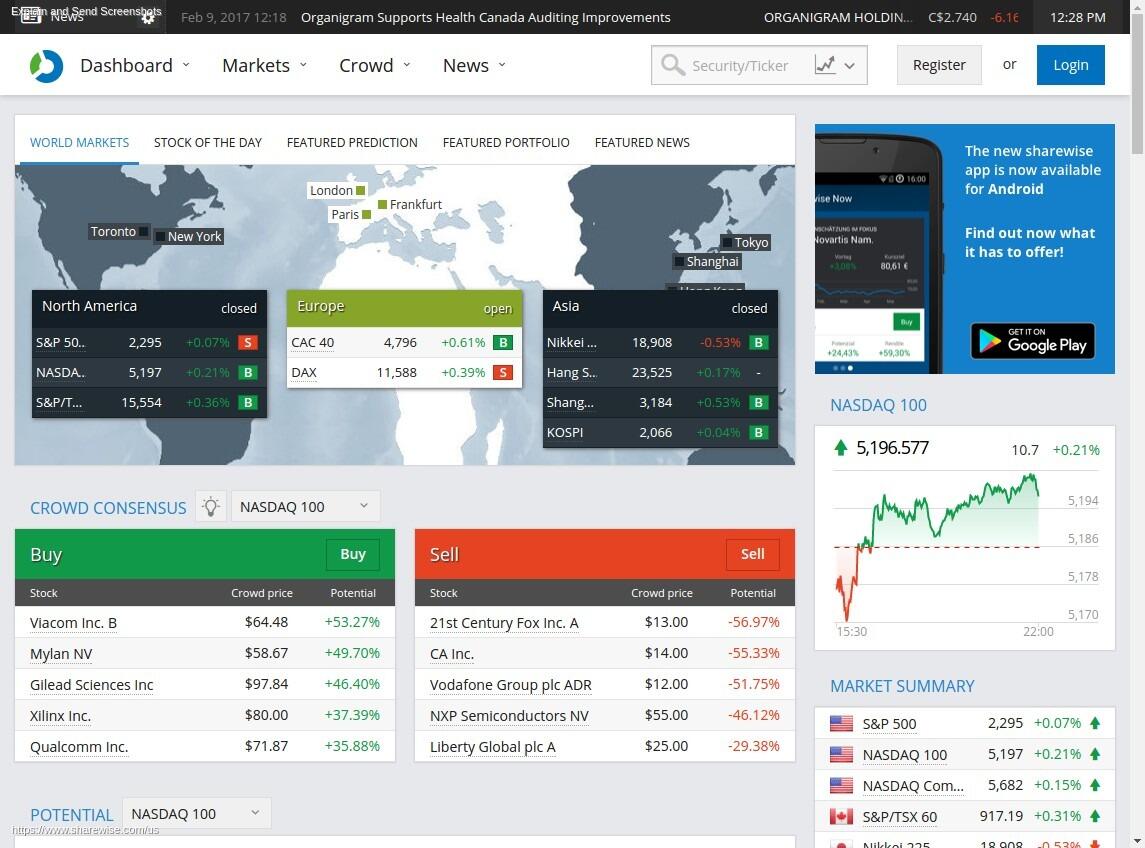This screenshot has height=848, width=1145.
Task: Click the Login button
Action: point(1071,65)
